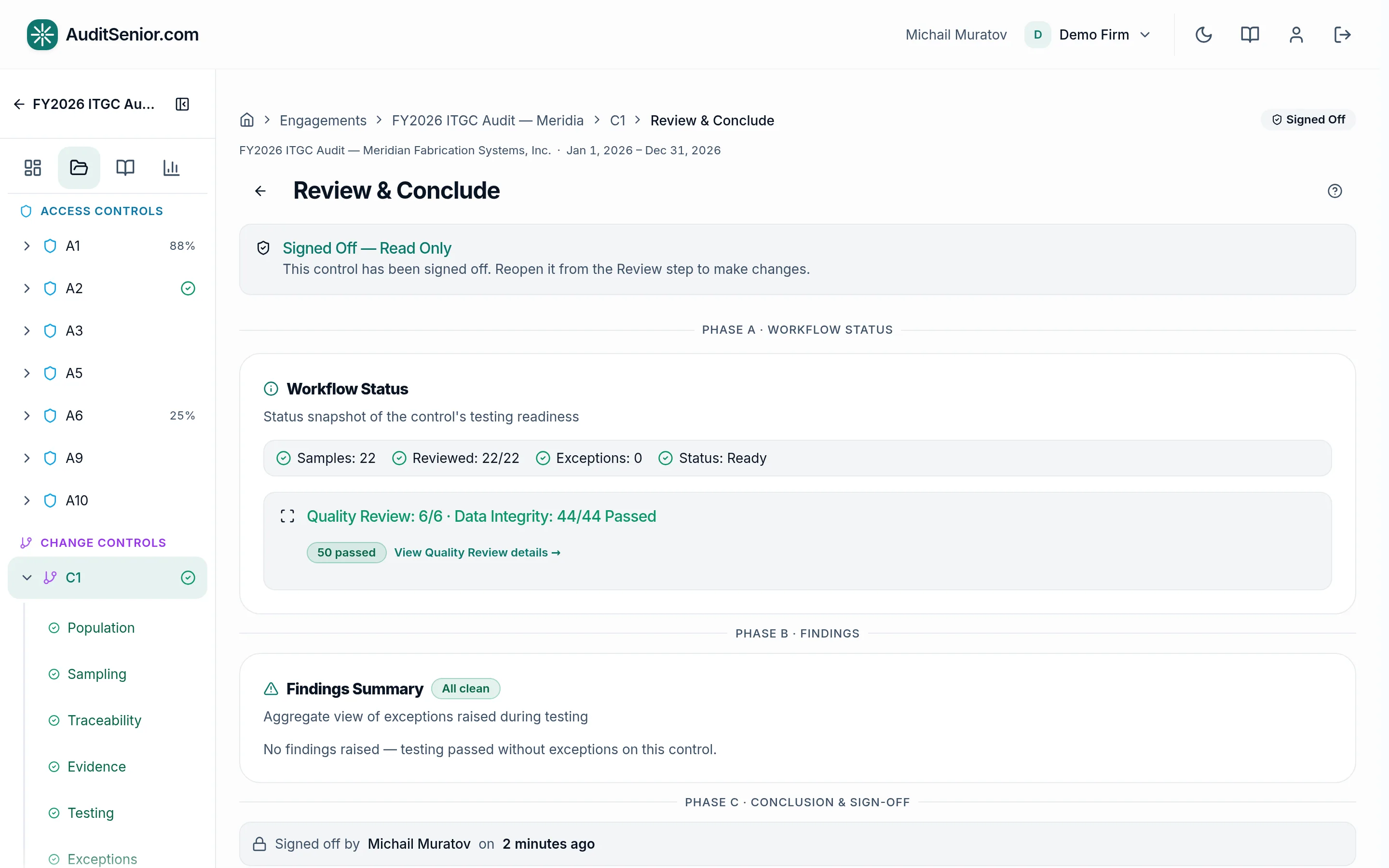Screen dimensions: 1389x868
Task: Go to Engagements breadcrumb
Action: pos(323,120)
